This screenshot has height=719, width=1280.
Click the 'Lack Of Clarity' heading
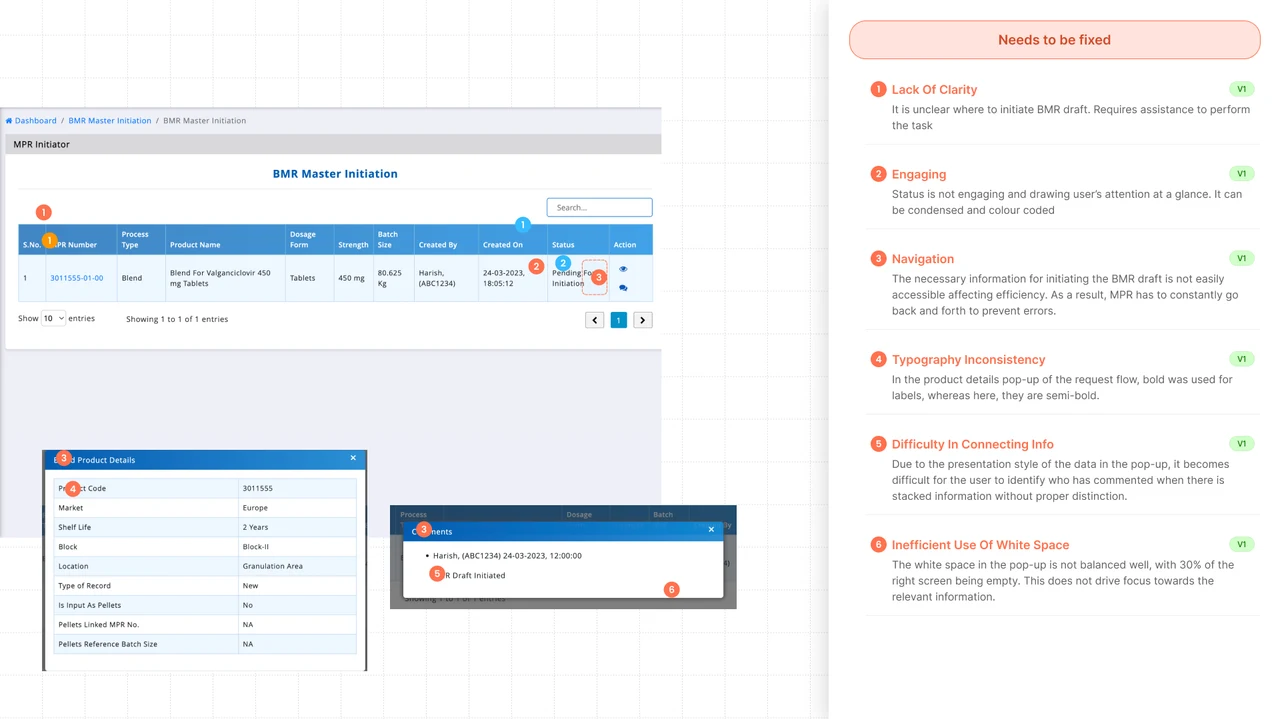(934, 90)
